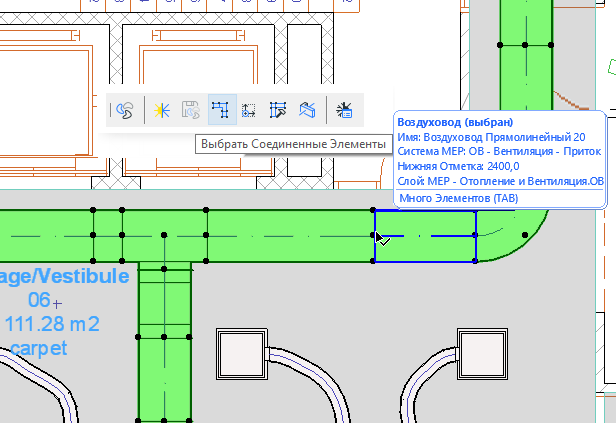Click the MEP routing fan icon
The height and width of the screenshot is (423, 616).
125,110
